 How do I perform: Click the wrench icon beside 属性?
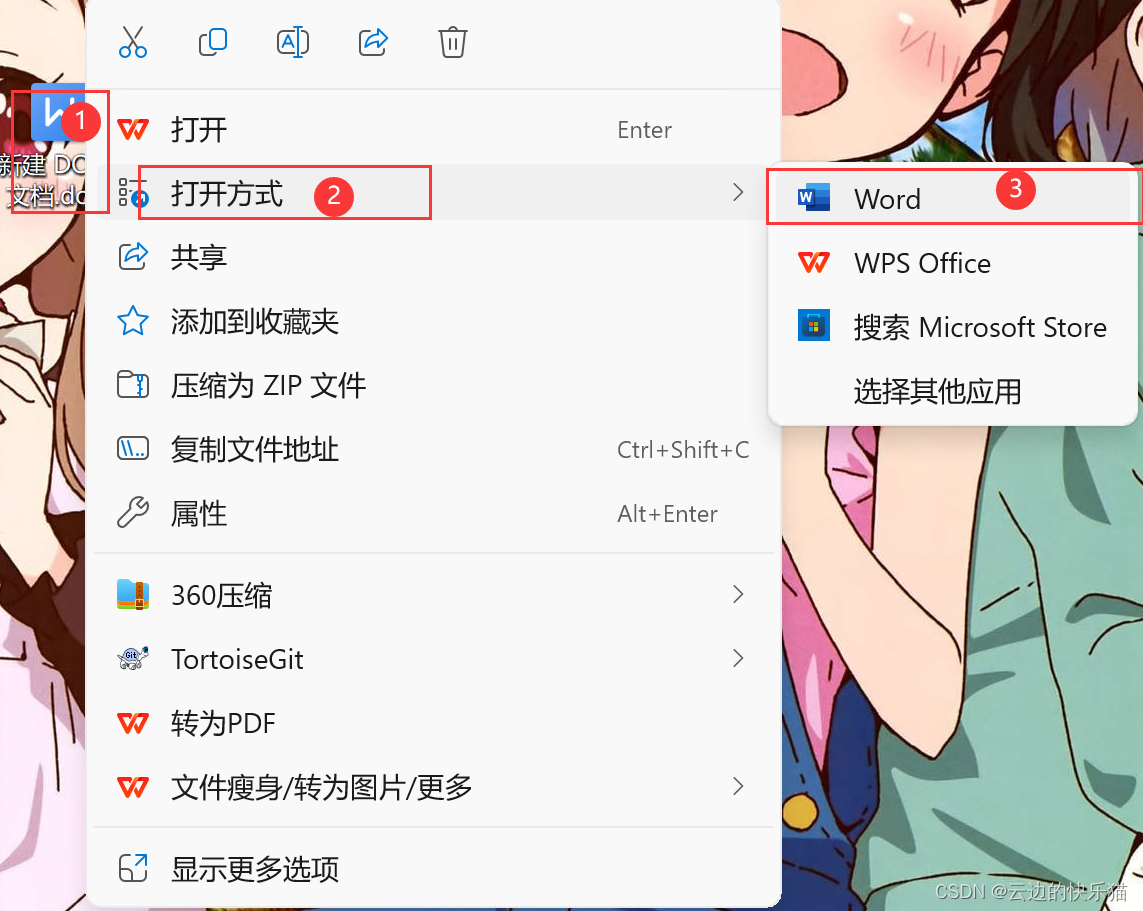(x=133, y=512)
